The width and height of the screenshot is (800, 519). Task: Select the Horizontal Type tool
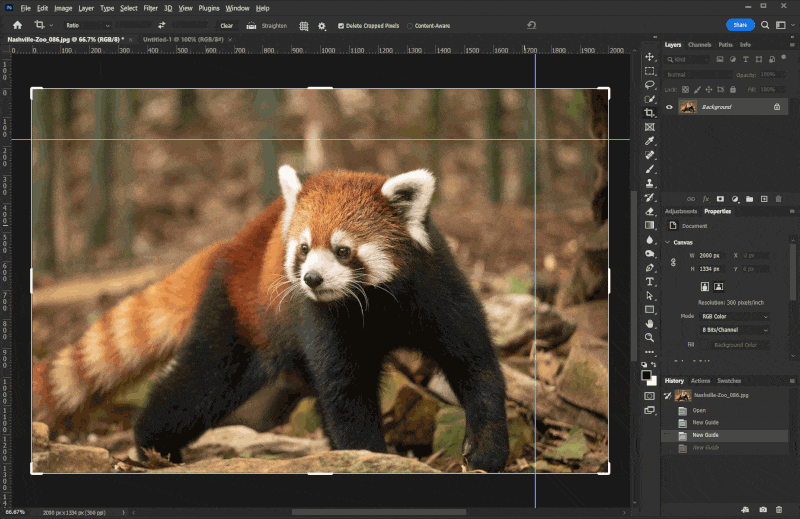(649, 282)
